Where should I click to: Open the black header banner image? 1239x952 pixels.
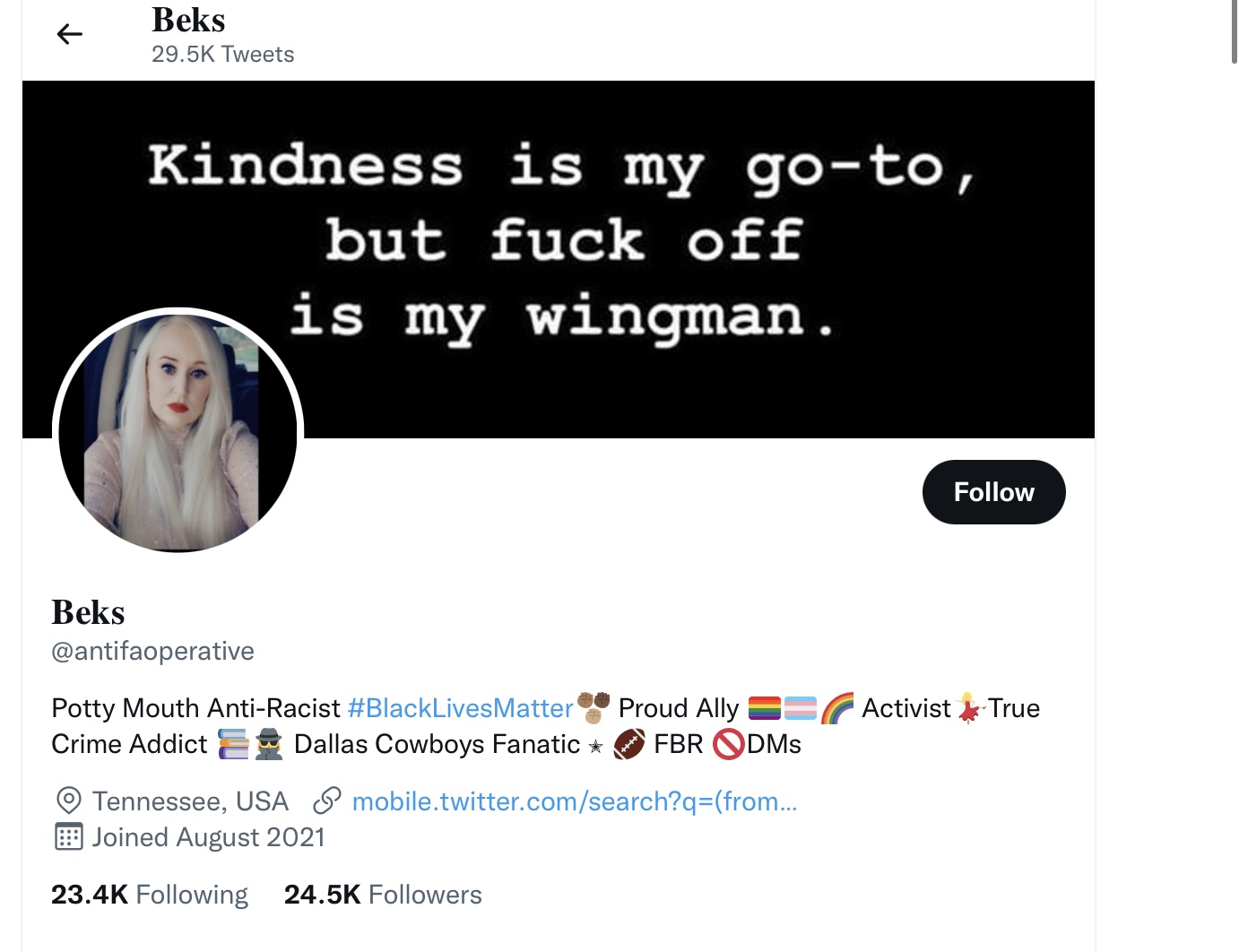point(558,259)
